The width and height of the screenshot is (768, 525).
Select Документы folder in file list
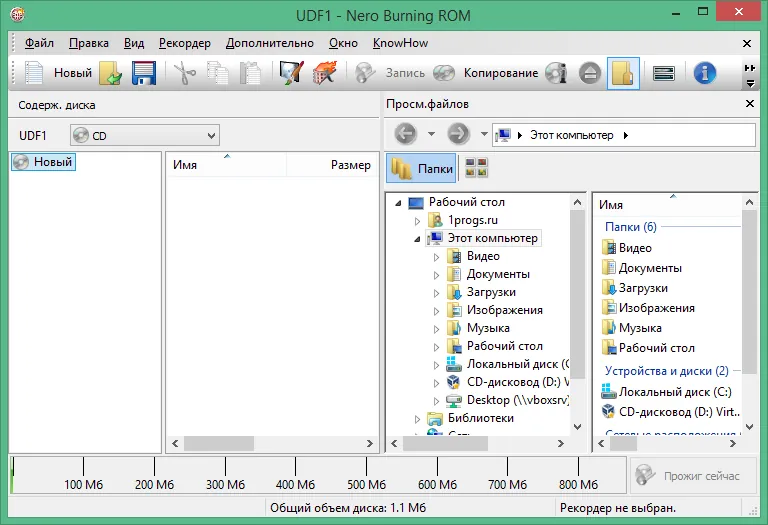click(x=642, y=268)
